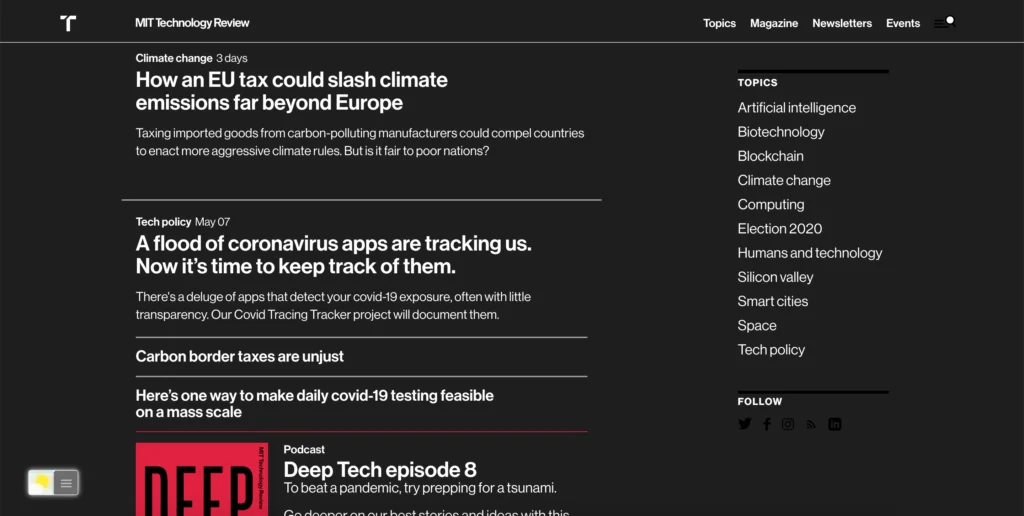Click 'To beat a pandemic' podcast subtitle

(420, 488)
